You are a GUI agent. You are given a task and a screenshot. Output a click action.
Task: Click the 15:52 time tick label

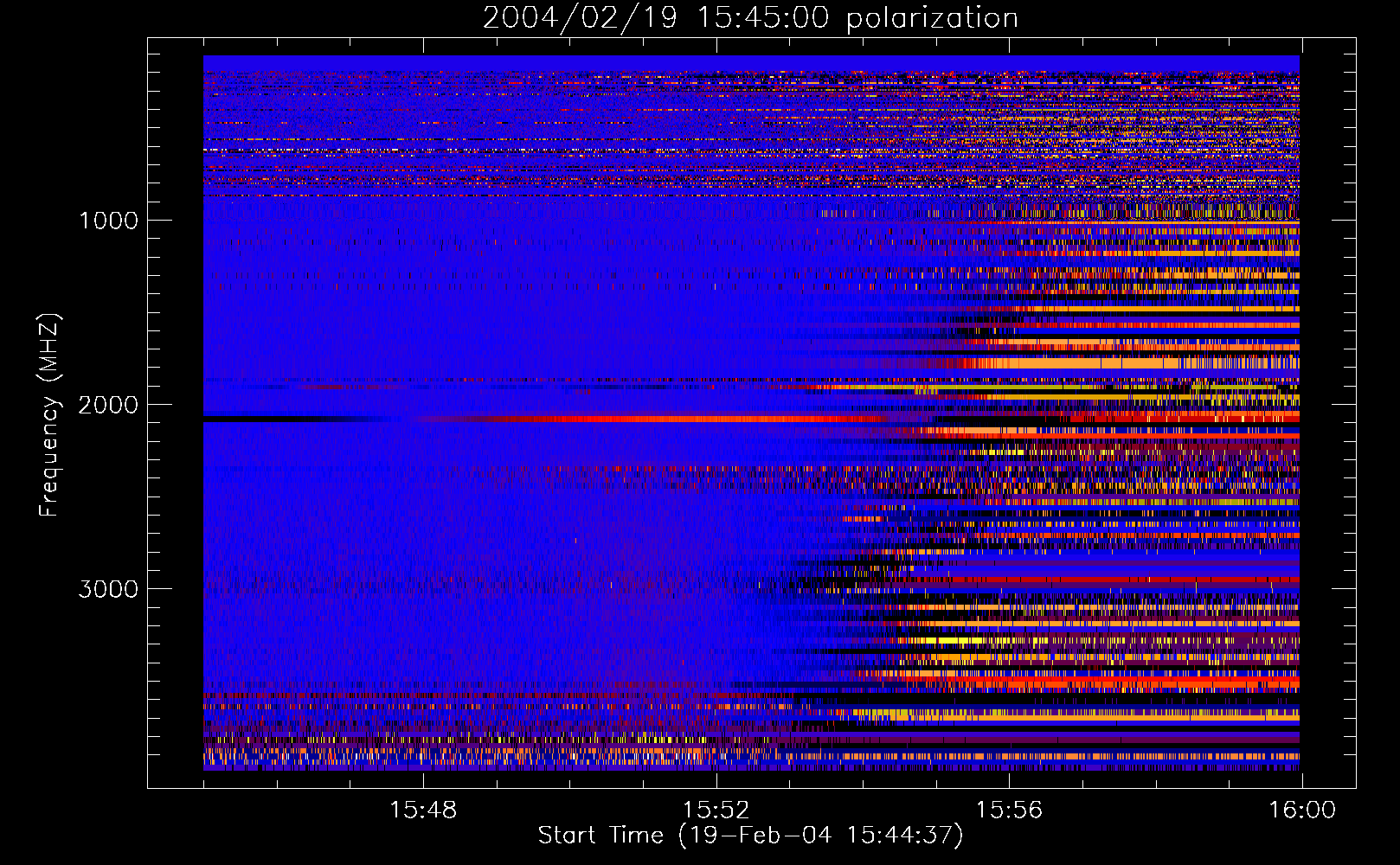[x=716, y=811]
